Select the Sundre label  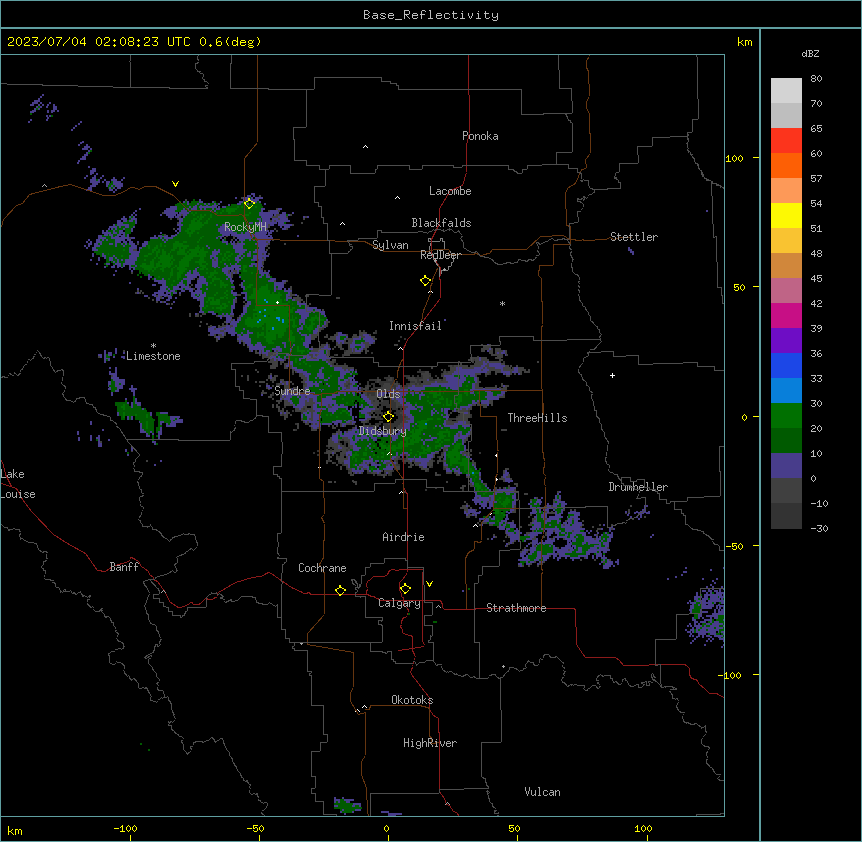click(292, 391)
